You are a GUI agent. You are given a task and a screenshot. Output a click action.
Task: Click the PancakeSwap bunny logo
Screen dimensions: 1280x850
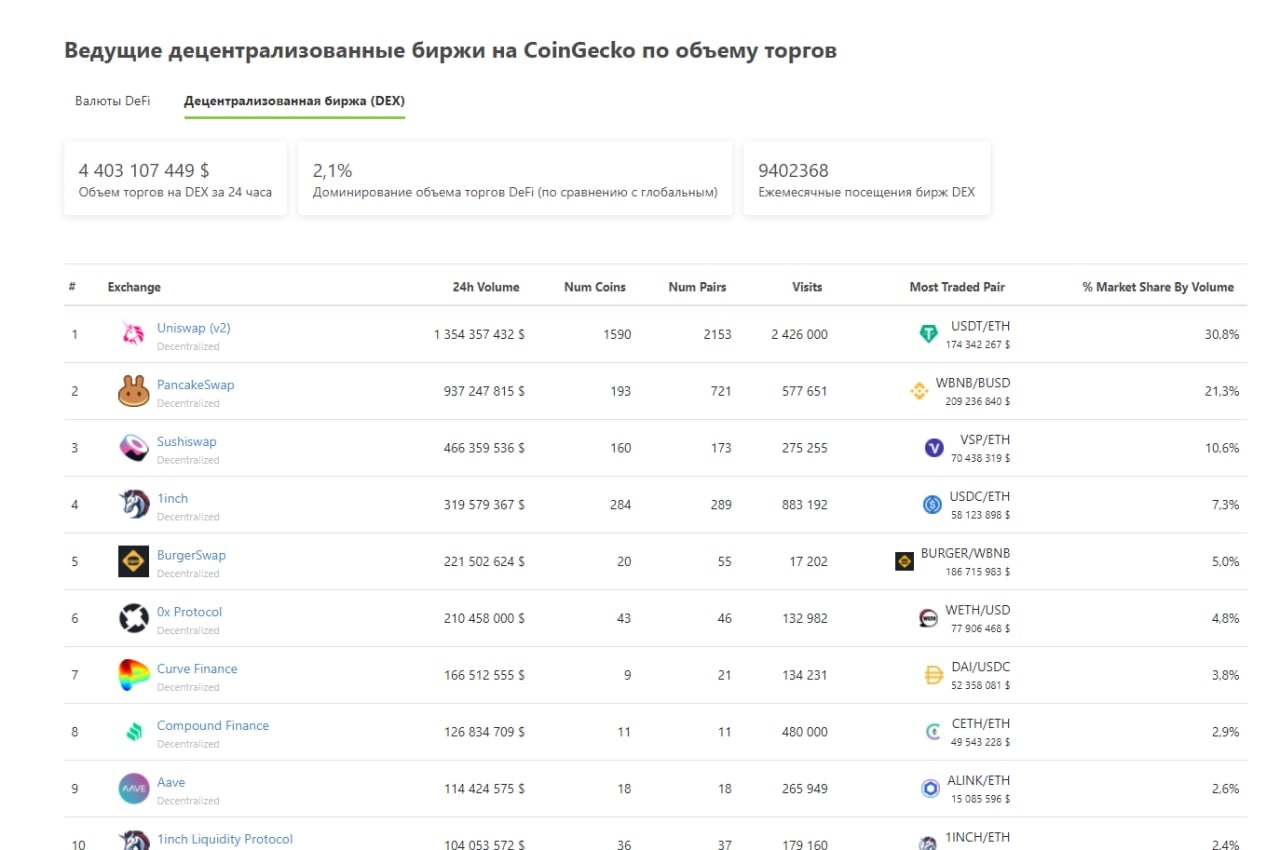(x=133, y=392)
